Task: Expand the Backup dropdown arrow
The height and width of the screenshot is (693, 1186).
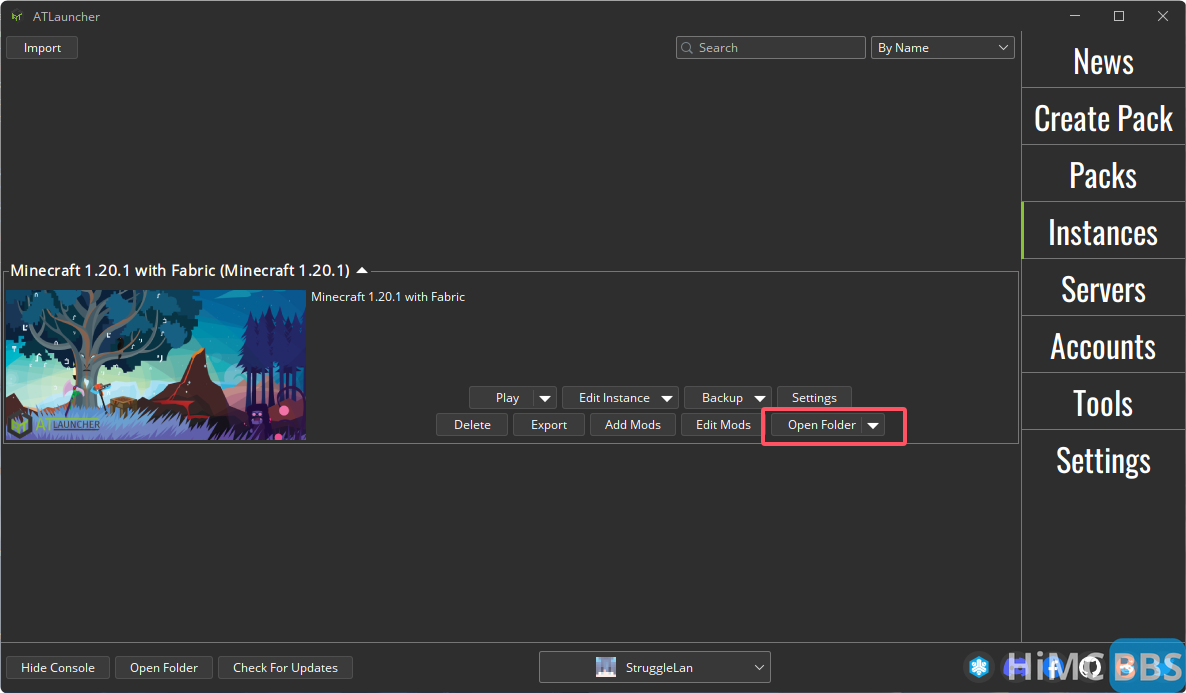Action: tap(760, 398)
